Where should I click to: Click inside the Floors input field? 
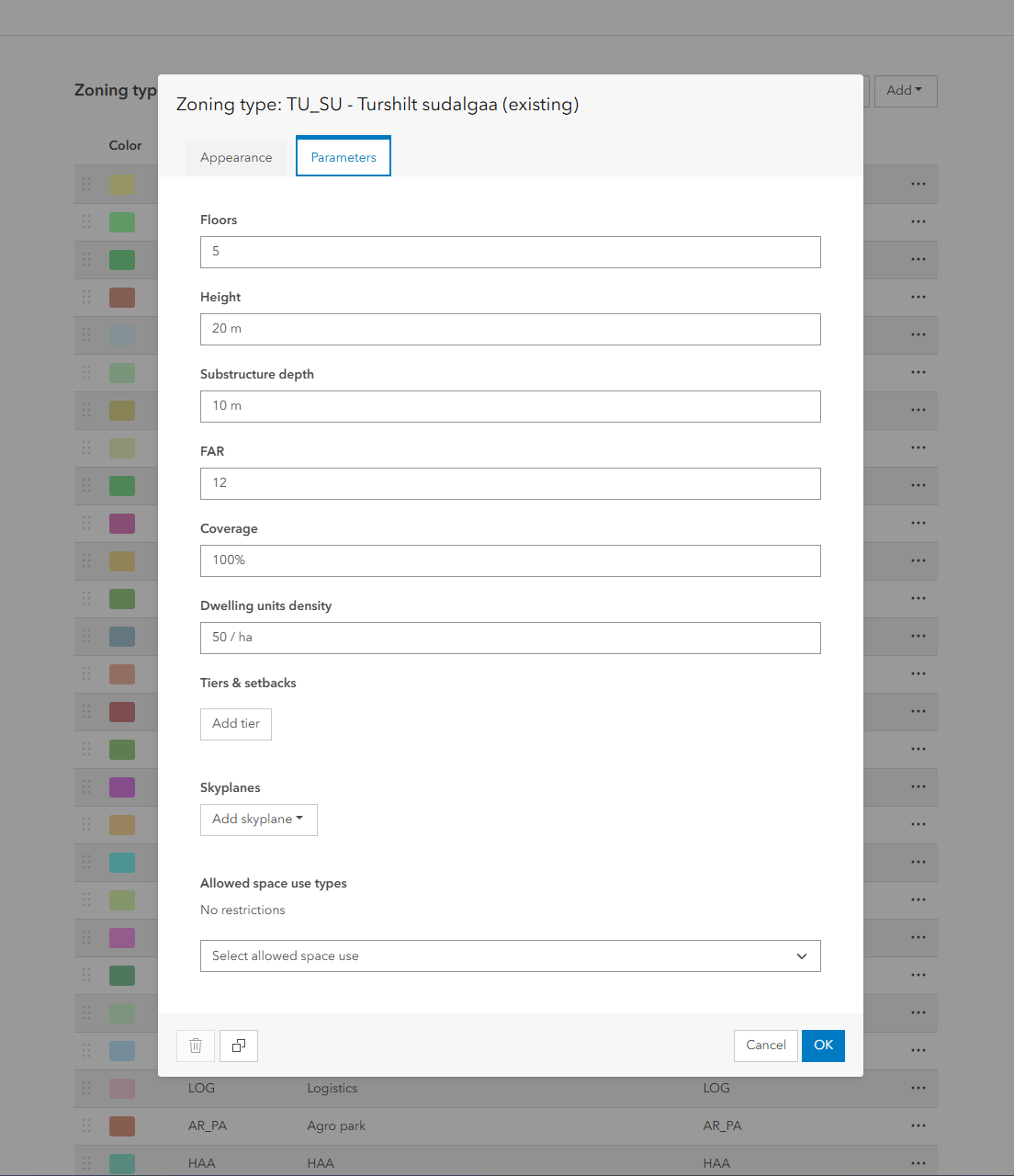pyautogui.click(x=510, y=252)
